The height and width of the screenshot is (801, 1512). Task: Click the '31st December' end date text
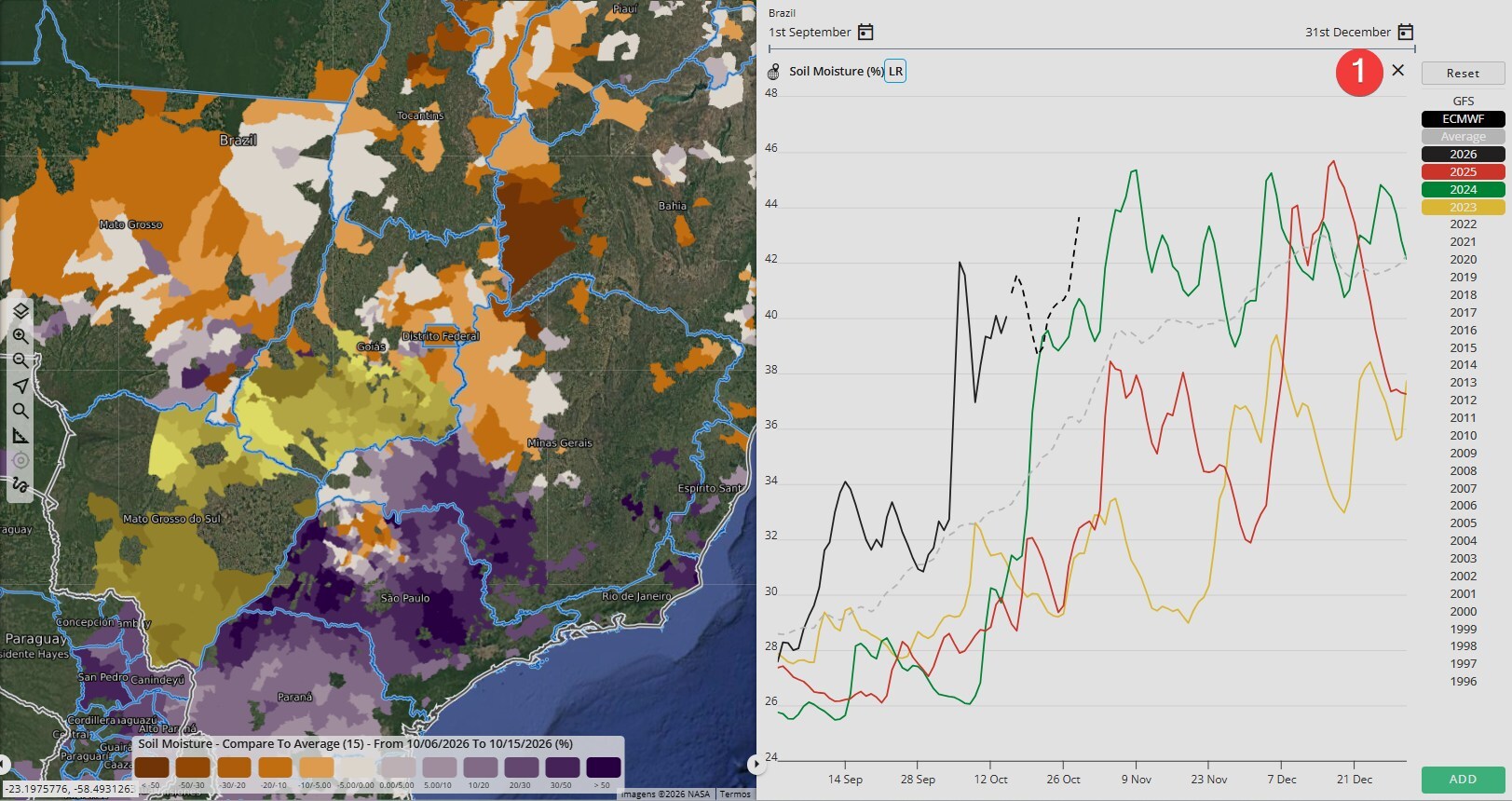[1348, 32]
